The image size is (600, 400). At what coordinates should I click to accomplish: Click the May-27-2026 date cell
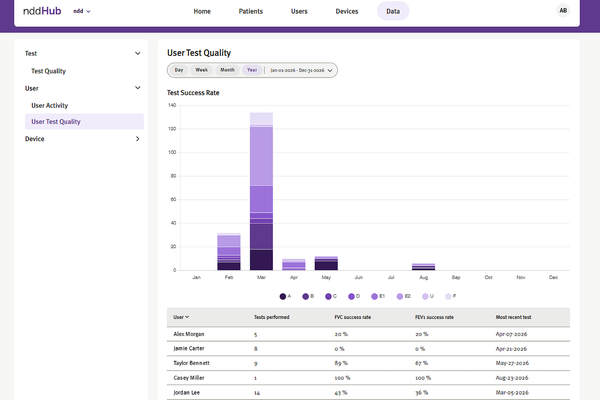(512, 363)
